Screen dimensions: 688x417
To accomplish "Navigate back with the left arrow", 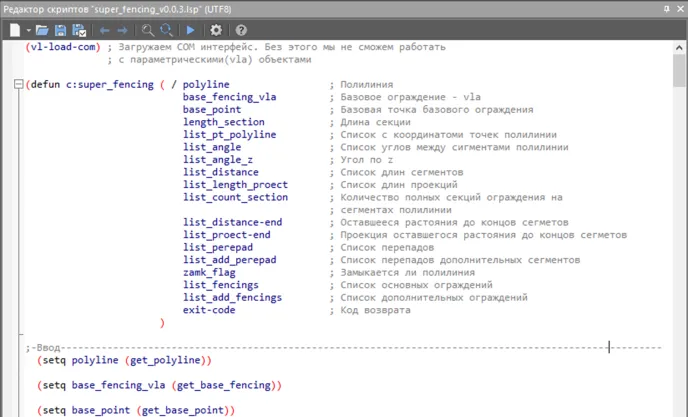I will tap(105, 31).
